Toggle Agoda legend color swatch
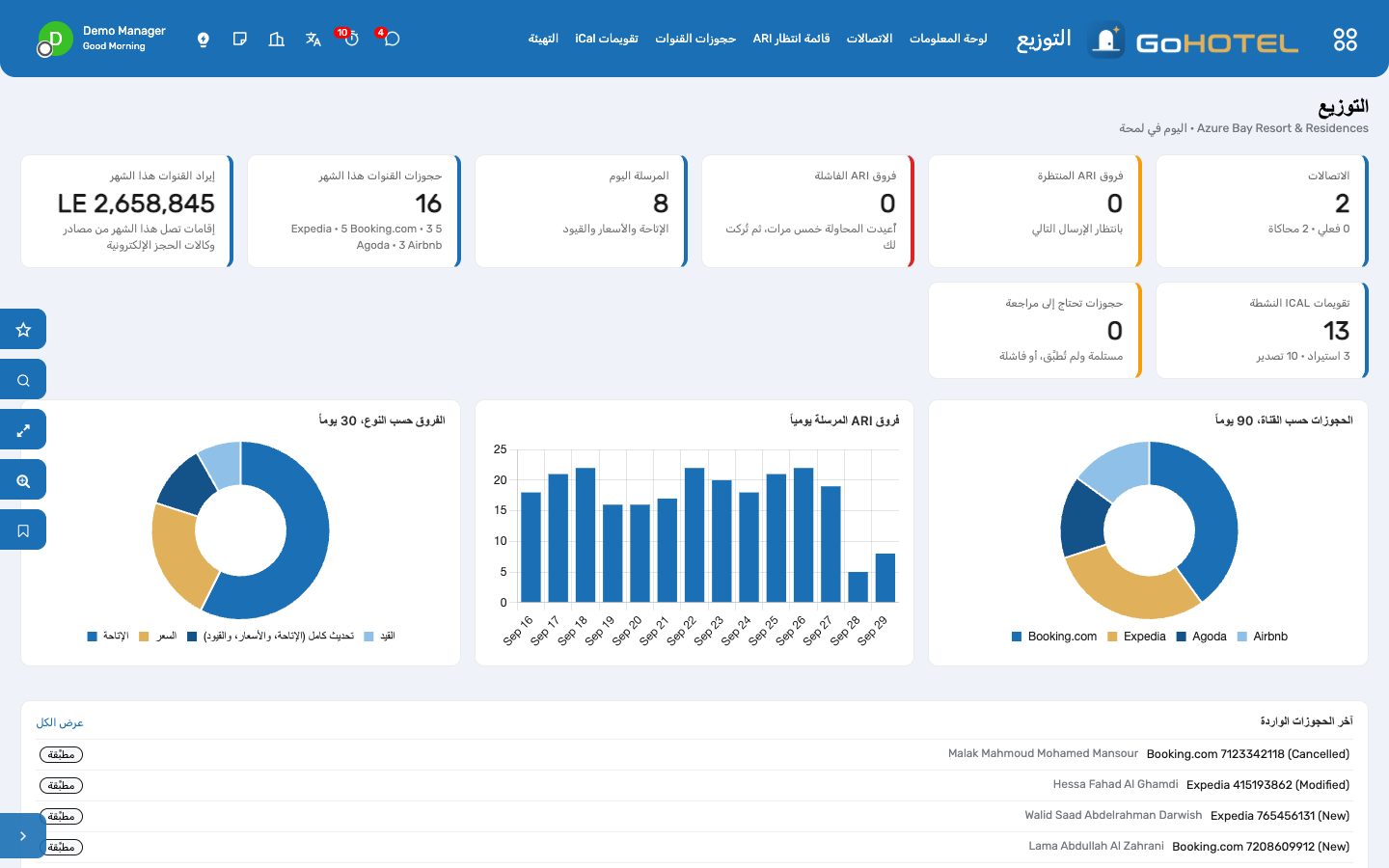Image resolution: width=1389 pixels, height=868 pixels. tap(1182, 637)
